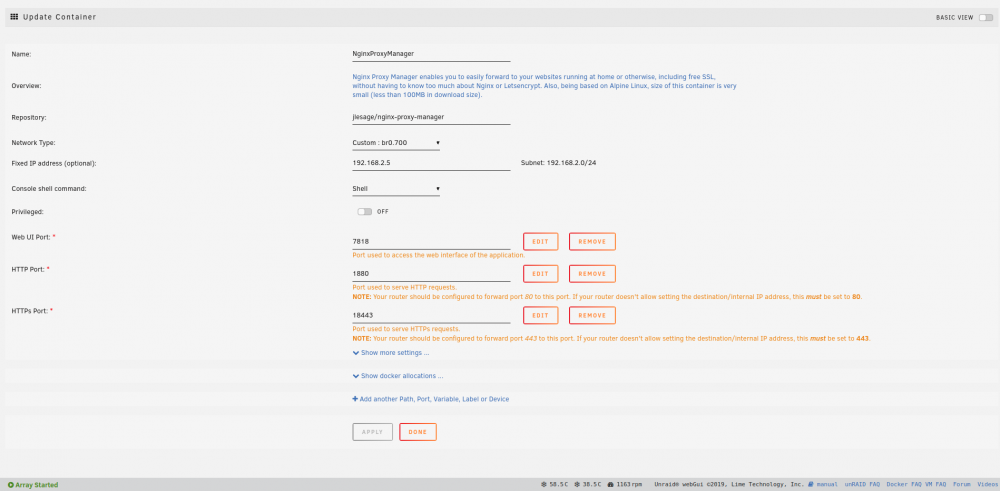Expand Show more settings
The image size is (1000, 491).
391,353
